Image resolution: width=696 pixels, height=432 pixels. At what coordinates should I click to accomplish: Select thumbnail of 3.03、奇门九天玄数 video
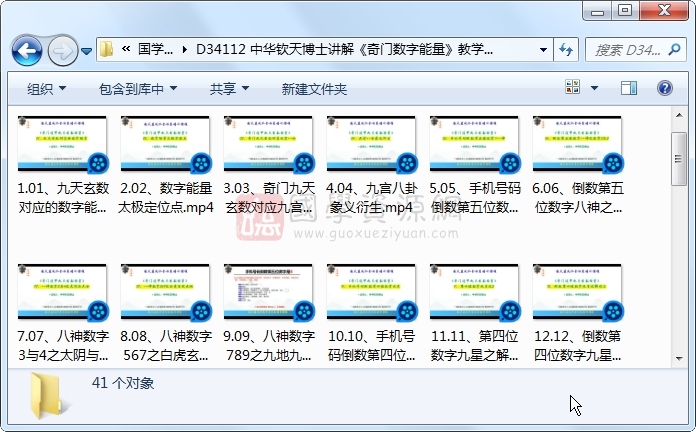[x=269, y=144]
